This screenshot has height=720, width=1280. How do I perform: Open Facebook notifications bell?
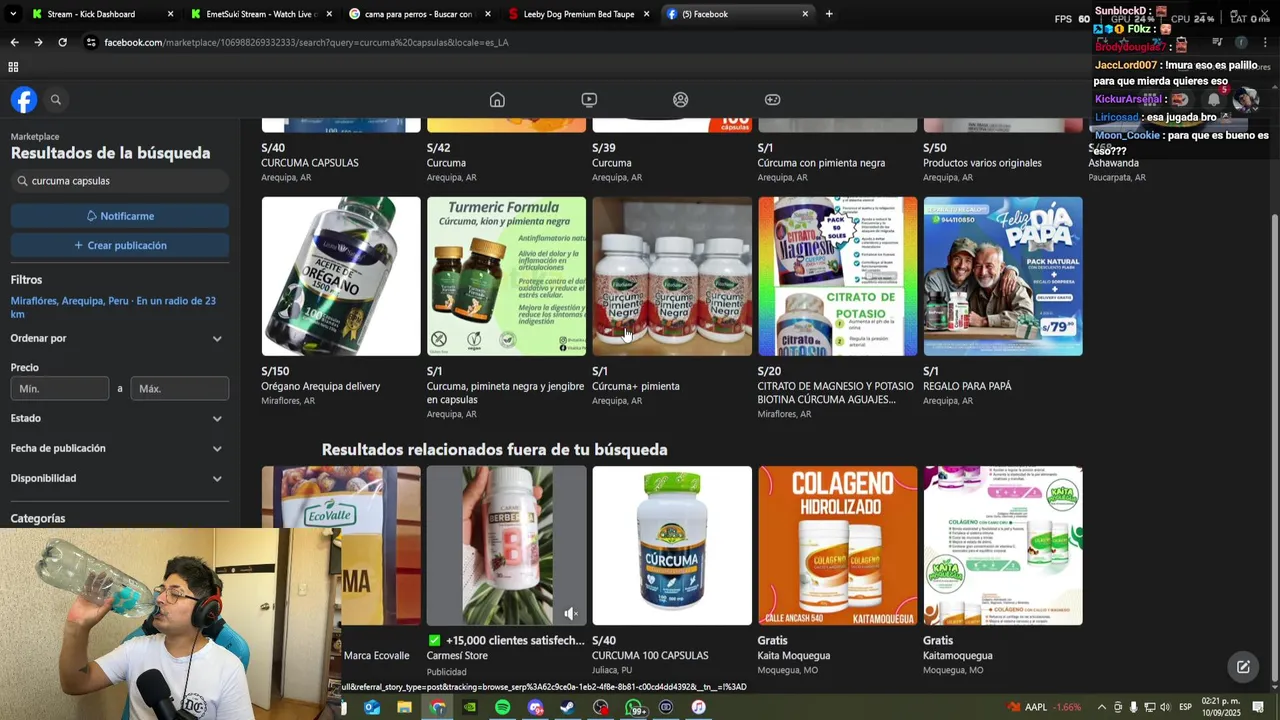pos(1213,100)
